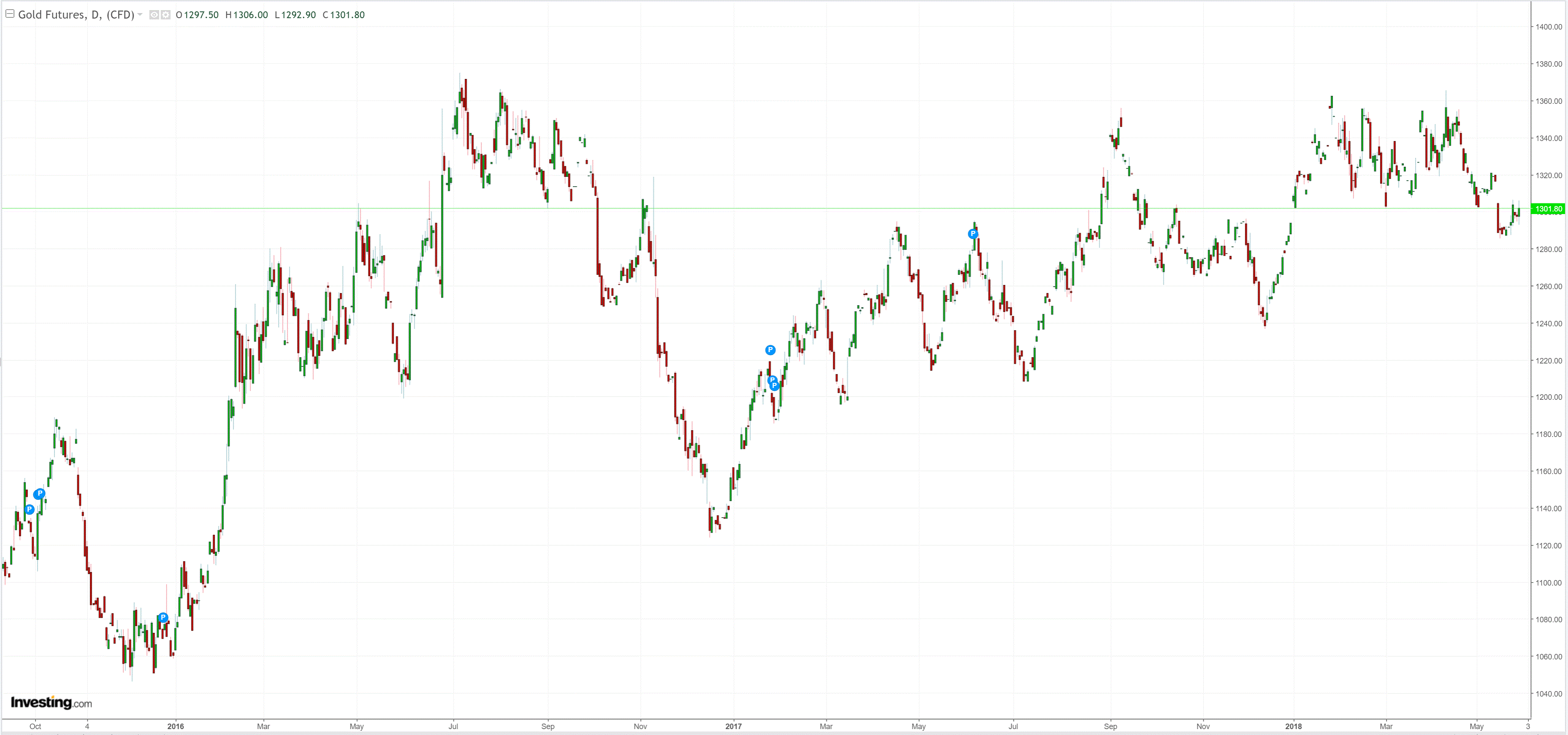The height and width of the screenshot is (735, 1568).
Task: Click the Sep 2017 label on time axis
Action: point(1110,726)
